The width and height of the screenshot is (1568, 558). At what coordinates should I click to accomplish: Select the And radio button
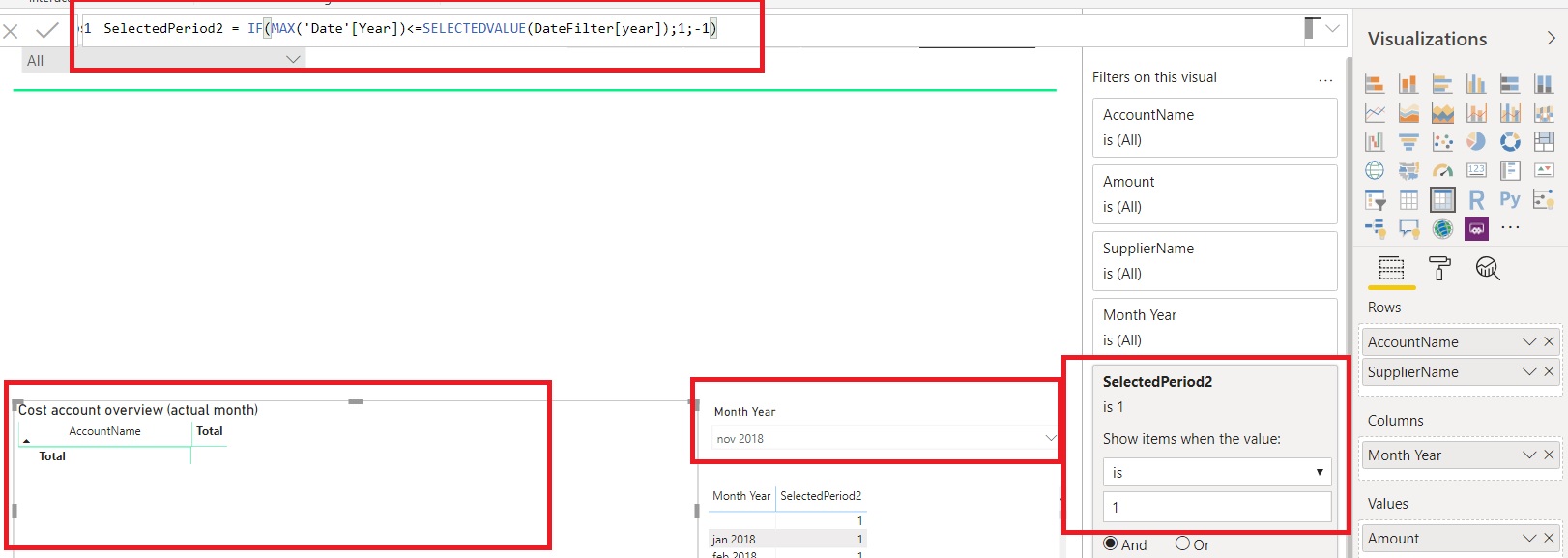point(1110,543)
